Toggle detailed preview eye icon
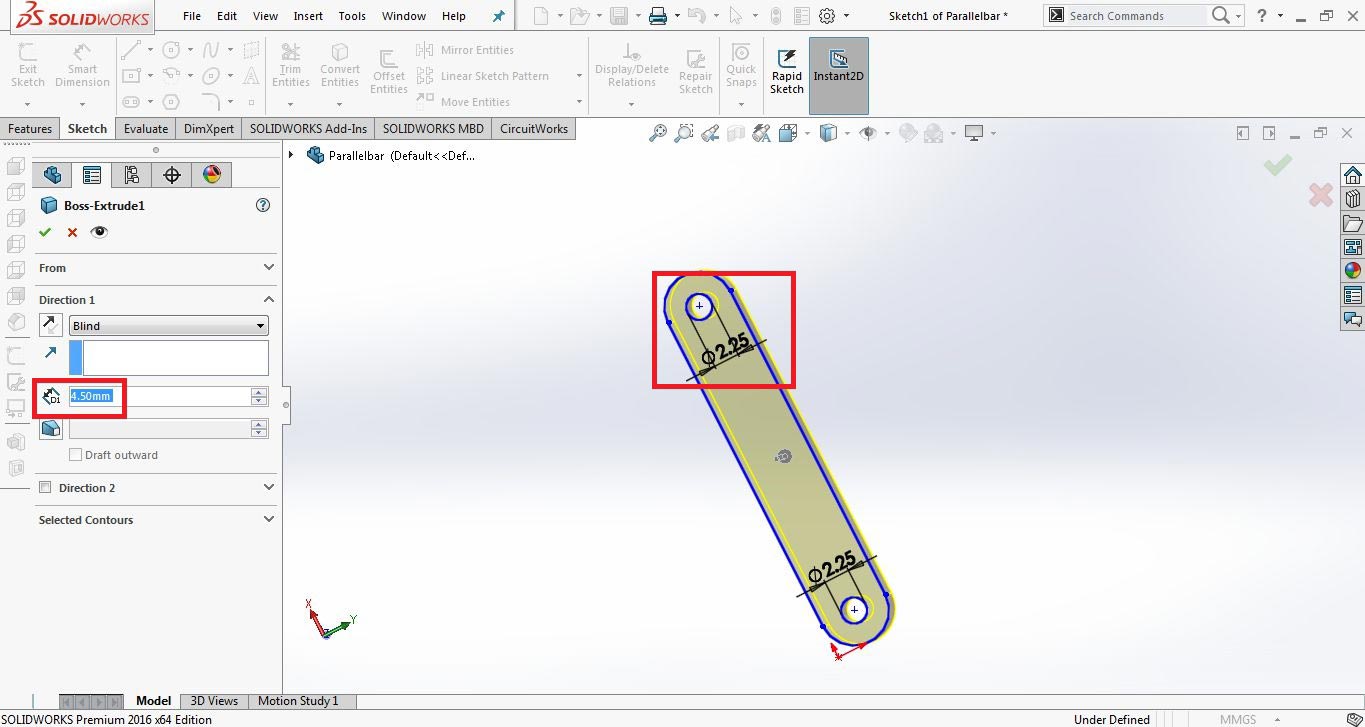 tap(99, 232)
